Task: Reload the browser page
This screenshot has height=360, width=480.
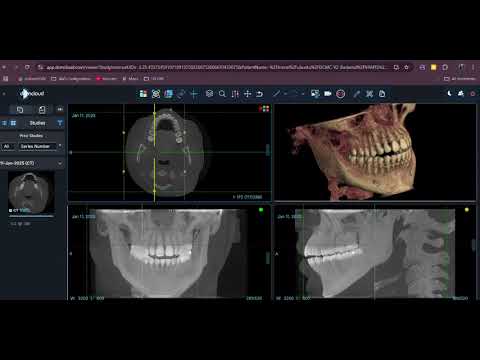Action: click(27, 67)
